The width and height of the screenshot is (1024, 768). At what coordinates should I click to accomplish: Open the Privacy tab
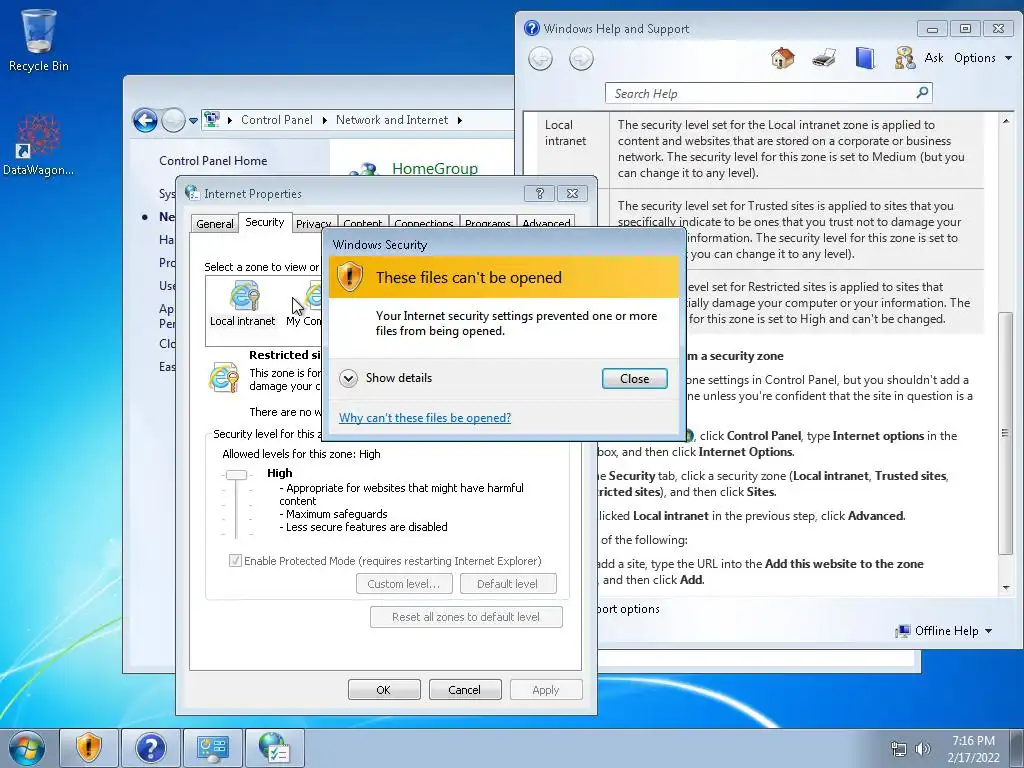(x=313, y=224)
